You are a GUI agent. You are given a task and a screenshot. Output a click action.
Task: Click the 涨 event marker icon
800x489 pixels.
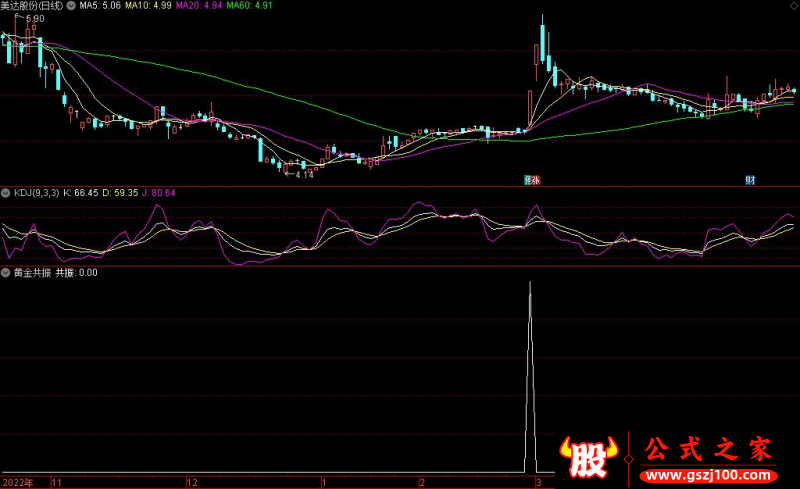pyautogui.click(x=535, y=180)
